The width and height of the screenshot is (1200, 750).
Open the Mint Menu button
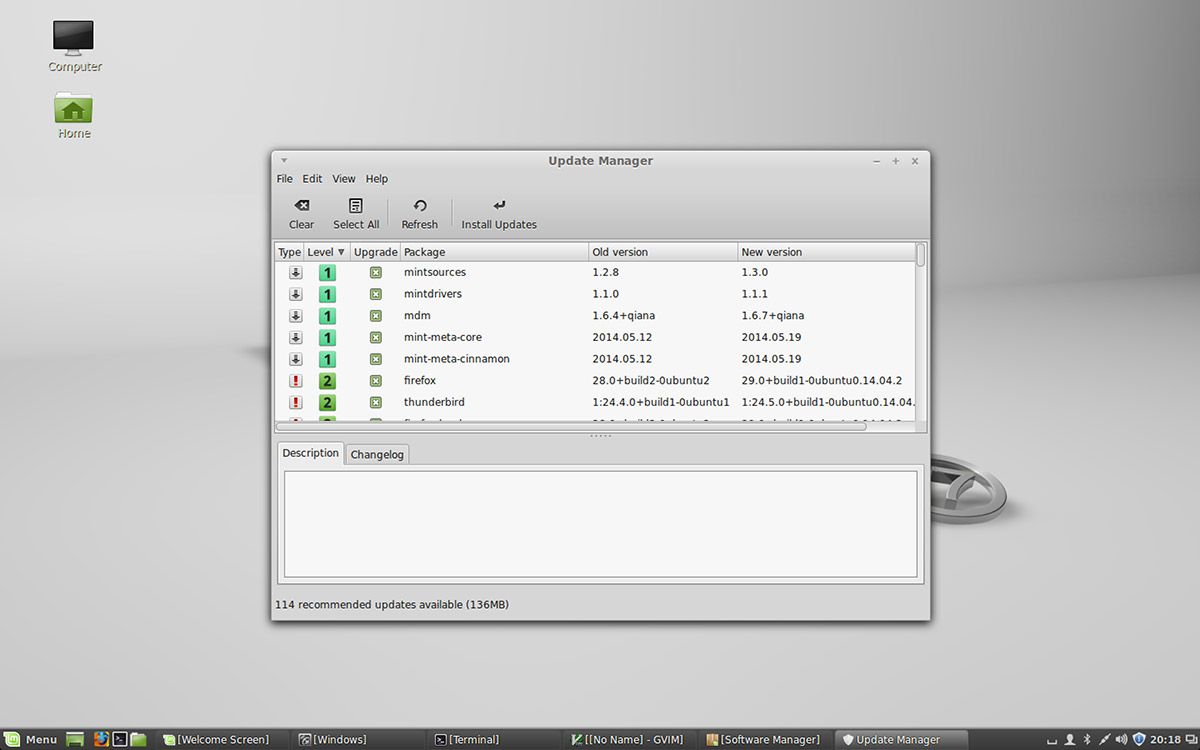point(32,740)
